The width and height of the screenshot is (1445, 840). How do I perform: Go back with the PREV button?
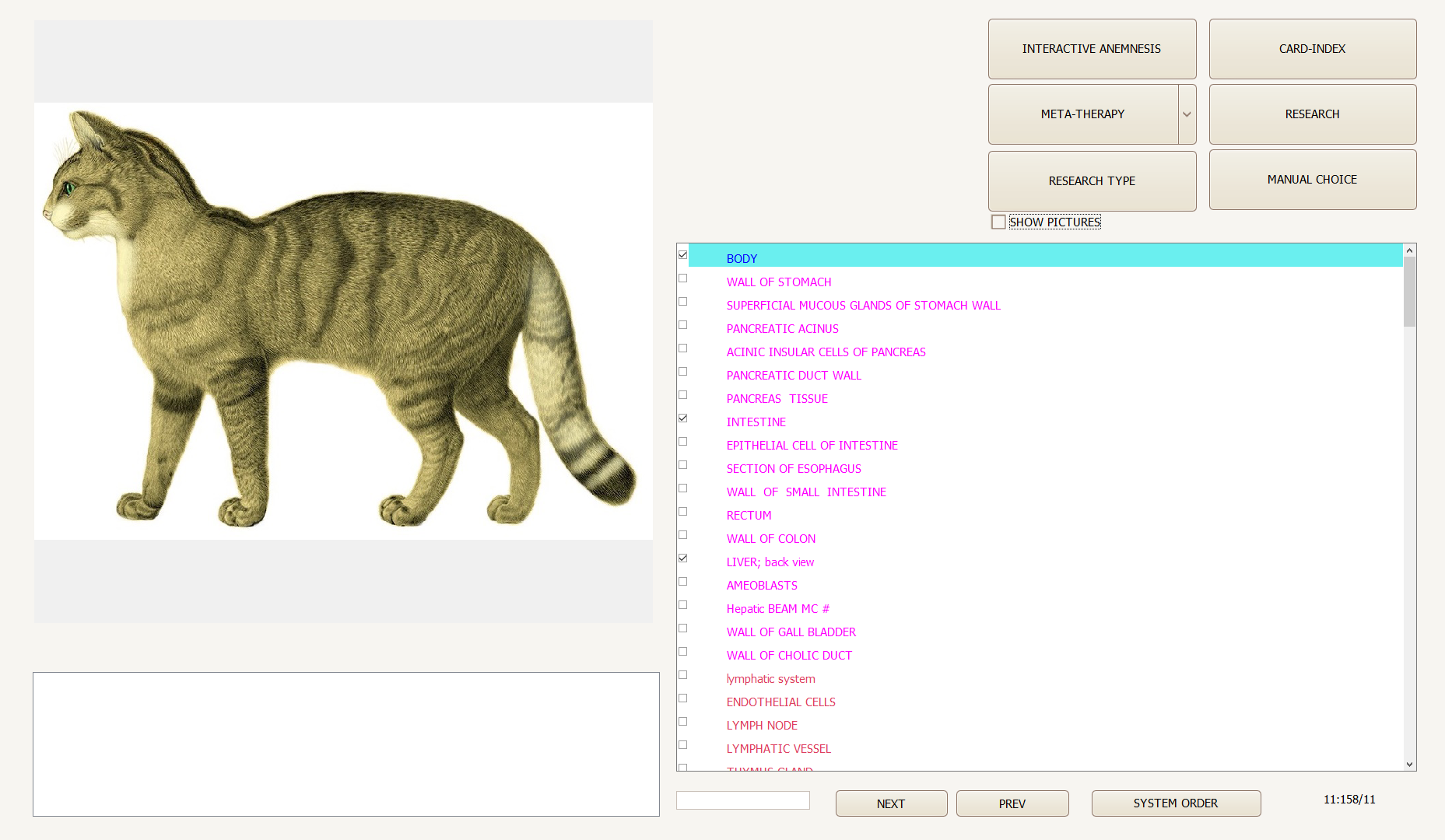click(1012, 803)
